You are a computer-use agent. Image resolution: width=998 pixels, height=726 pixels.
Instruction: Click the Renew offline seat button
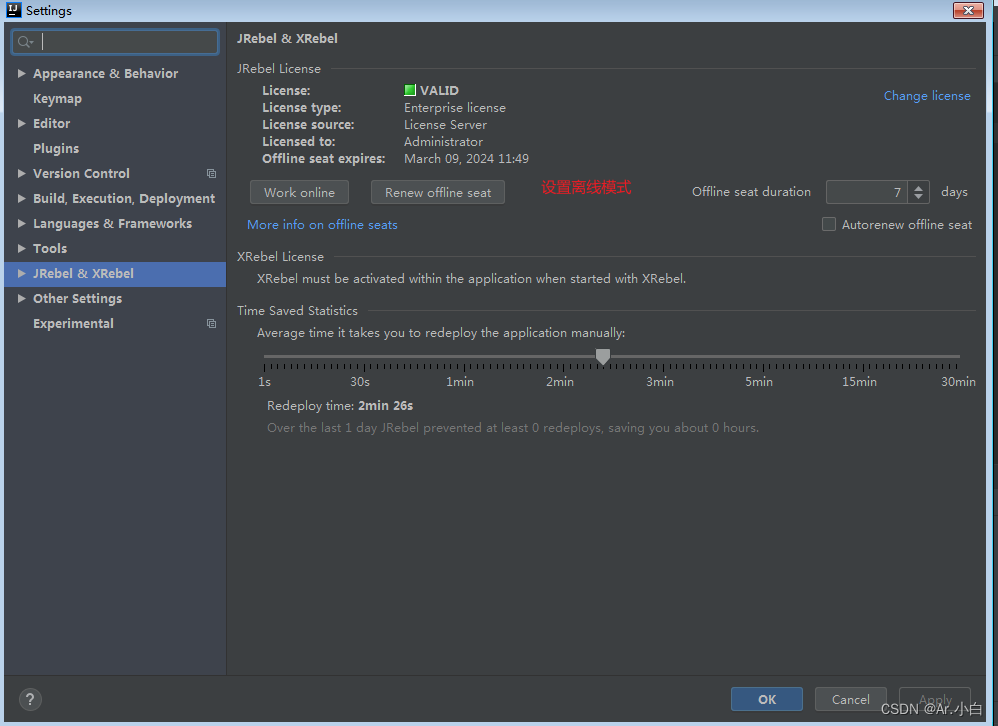coord(438,192)
